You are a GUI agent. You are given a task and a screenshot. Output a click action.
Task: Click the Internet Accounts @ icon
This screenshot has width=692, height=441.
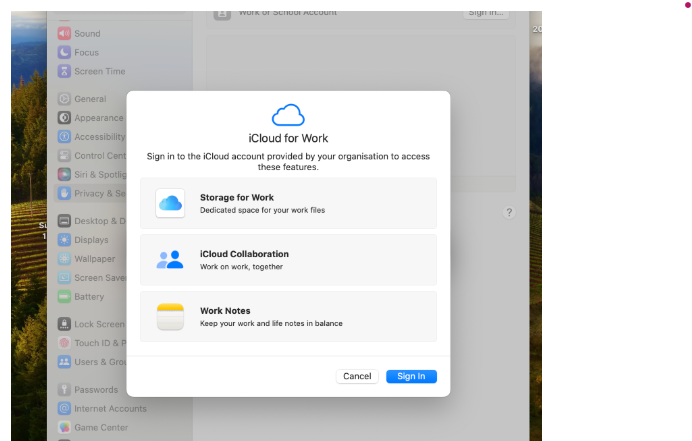(64, 409)
